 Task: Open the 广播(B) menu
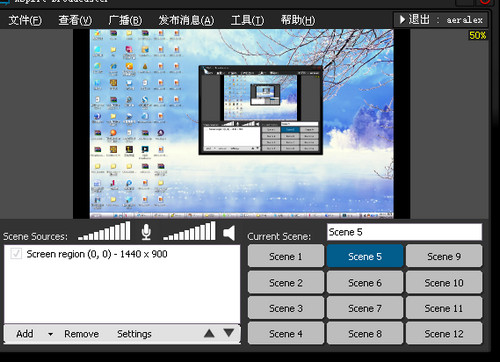[125, 20]
